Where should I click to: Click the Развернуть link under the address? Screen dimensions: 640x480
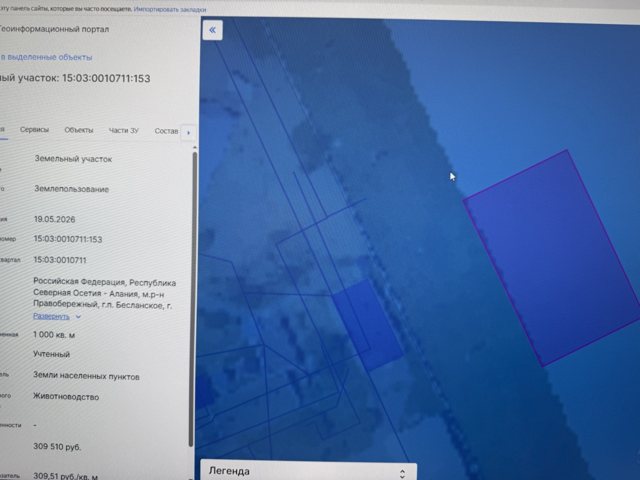pyautogui.click(x=51, y=316)
